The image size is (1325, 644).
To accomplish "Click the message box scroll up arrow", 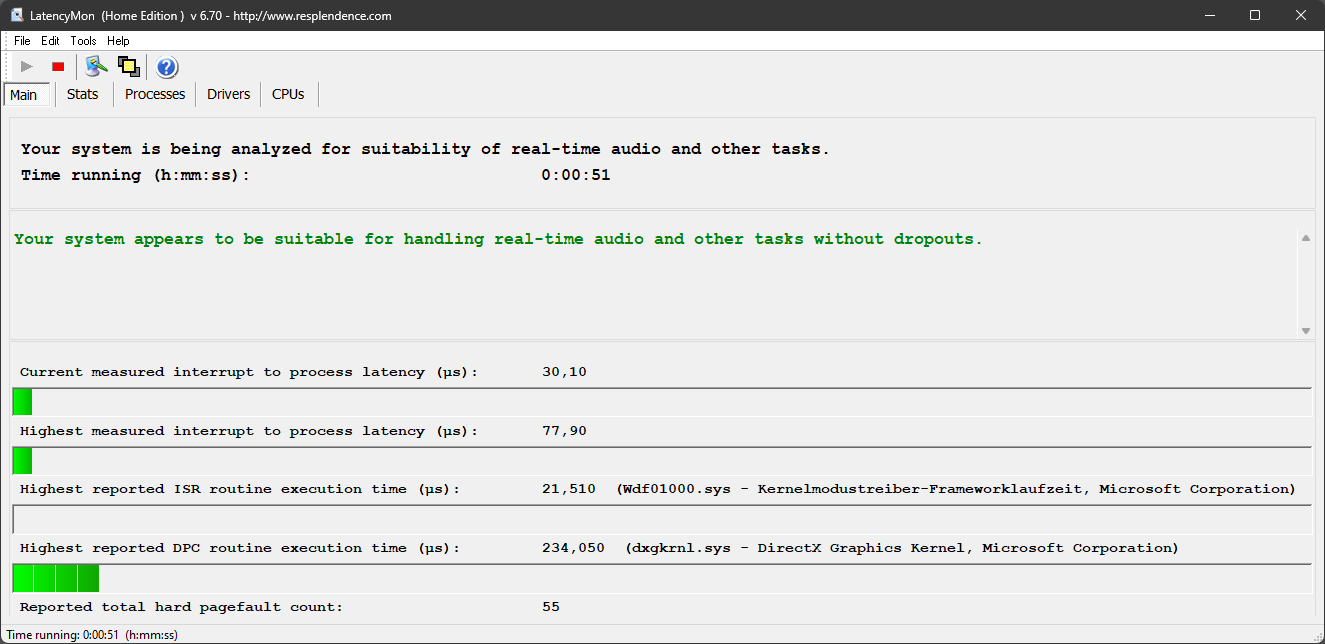I will [x=1305, y=238].
